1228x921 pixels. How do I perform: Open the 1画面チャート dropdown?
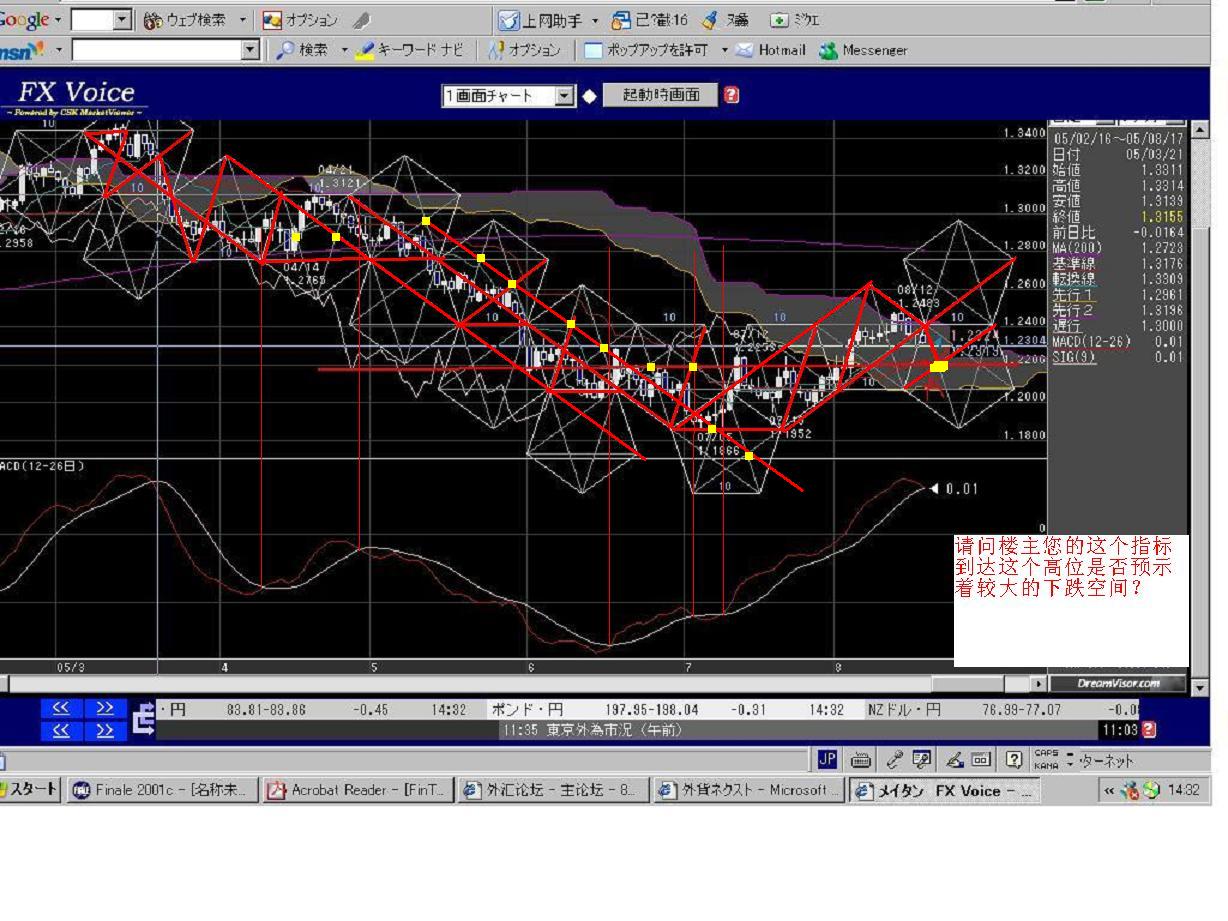(566, 96)
